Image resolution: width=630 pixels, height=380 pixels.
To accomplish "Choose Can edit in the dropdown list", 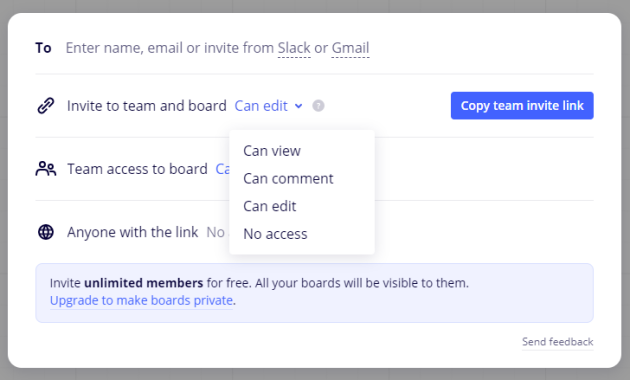I will coord(270,206).
